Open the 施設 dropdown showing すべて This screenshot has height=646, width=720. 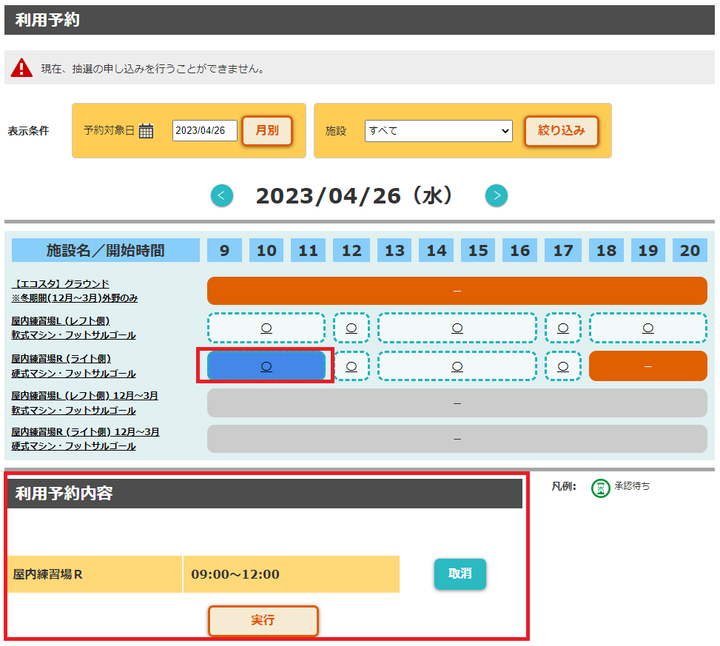click(438, 131)
